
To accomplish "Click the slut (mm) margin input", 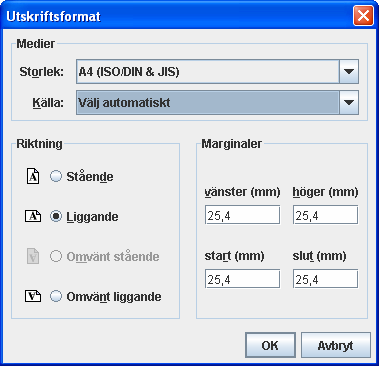I will coord(325,279).
